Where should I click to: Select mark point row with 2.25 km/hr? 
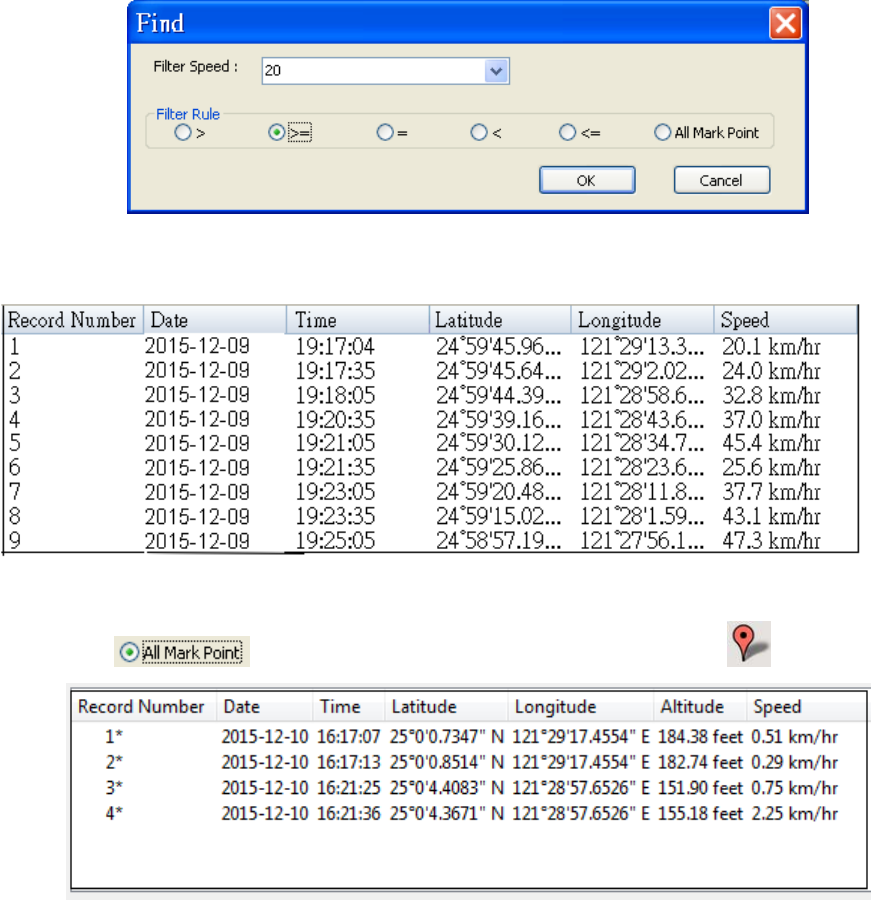tap(469, 813)
